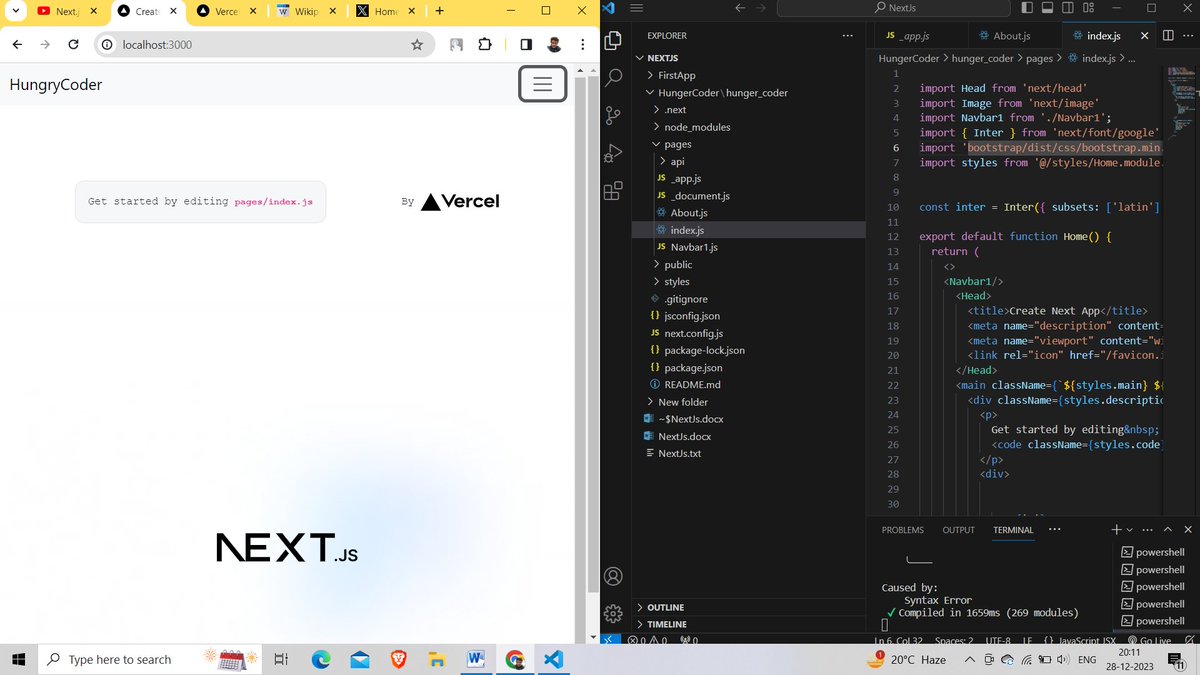Image resolution: width=1200 pixels, height=675 pixels.
Task: Click the HungryCoder brand link
Action: coord(56,84)
